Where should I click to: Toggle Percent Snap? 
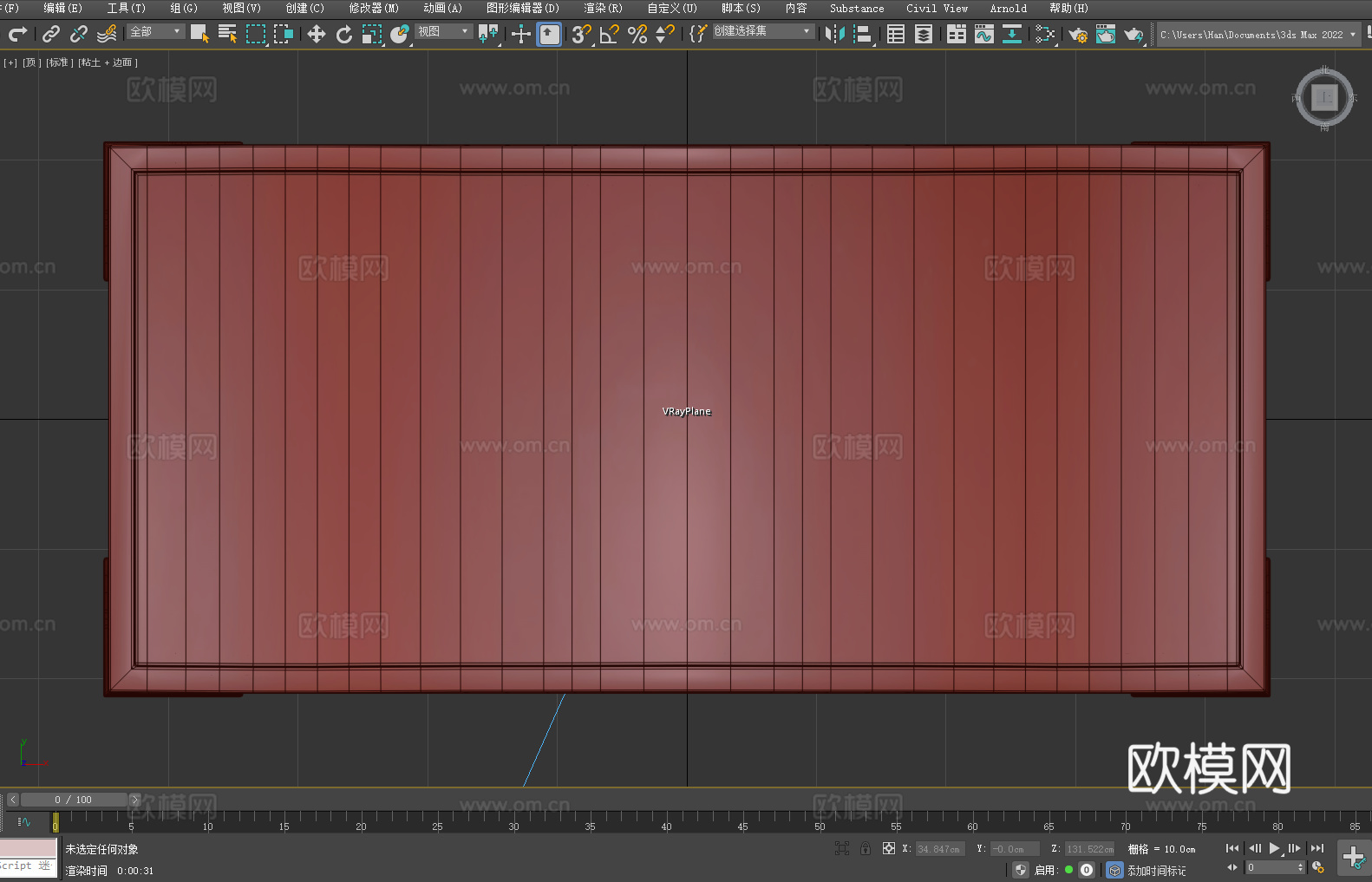coord(637,34)
